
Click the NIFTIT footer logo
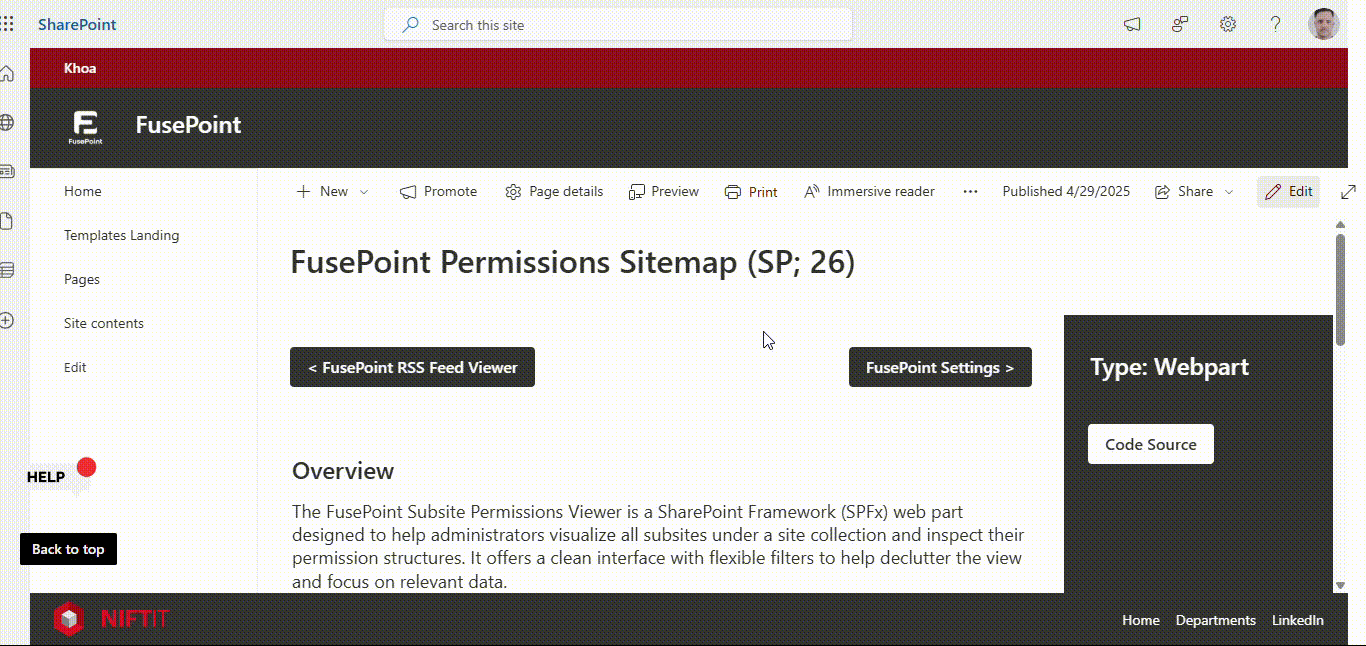click(x=111, y=619)
